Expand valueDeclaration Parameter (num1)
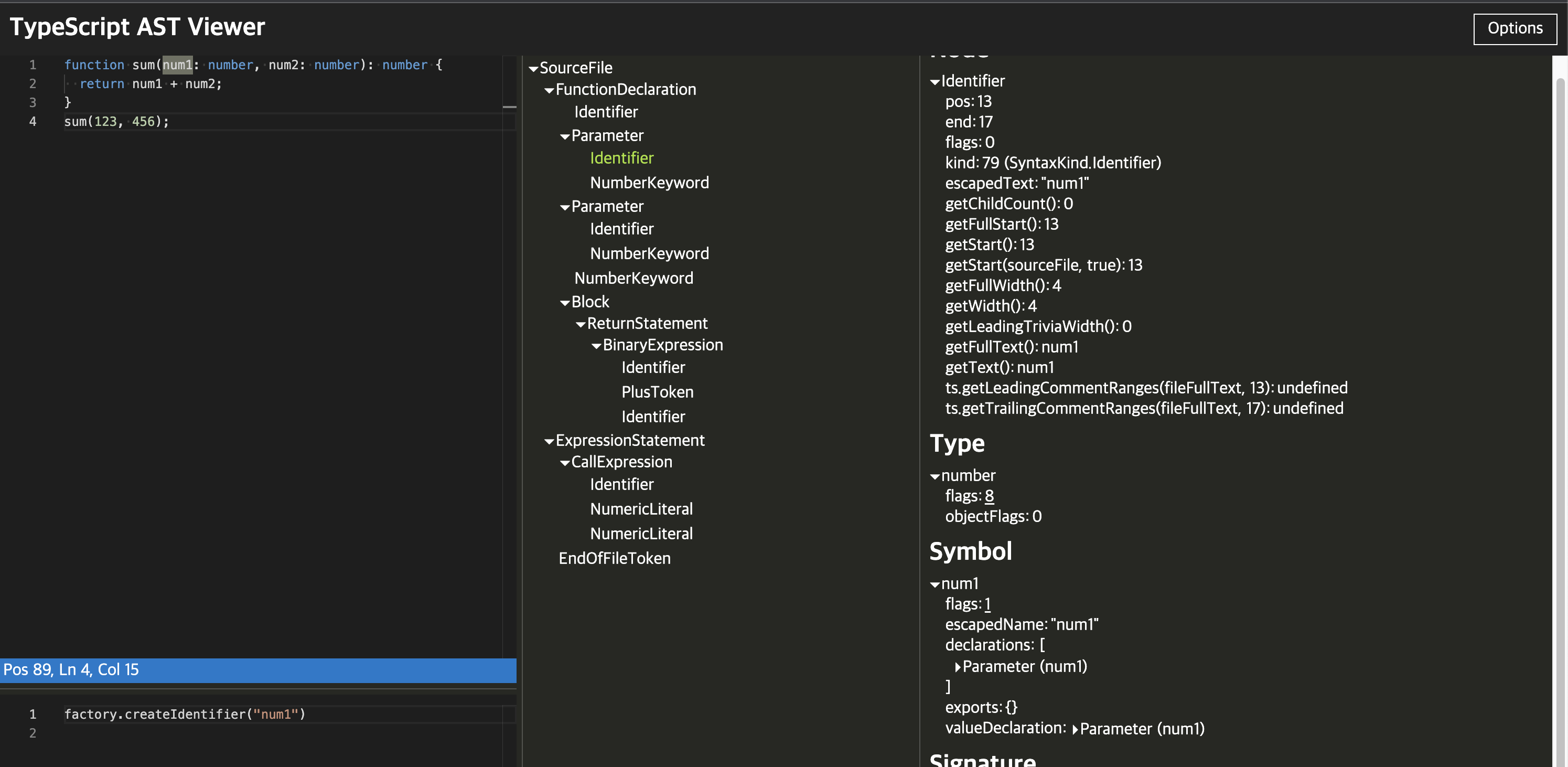 point(1075,729)
